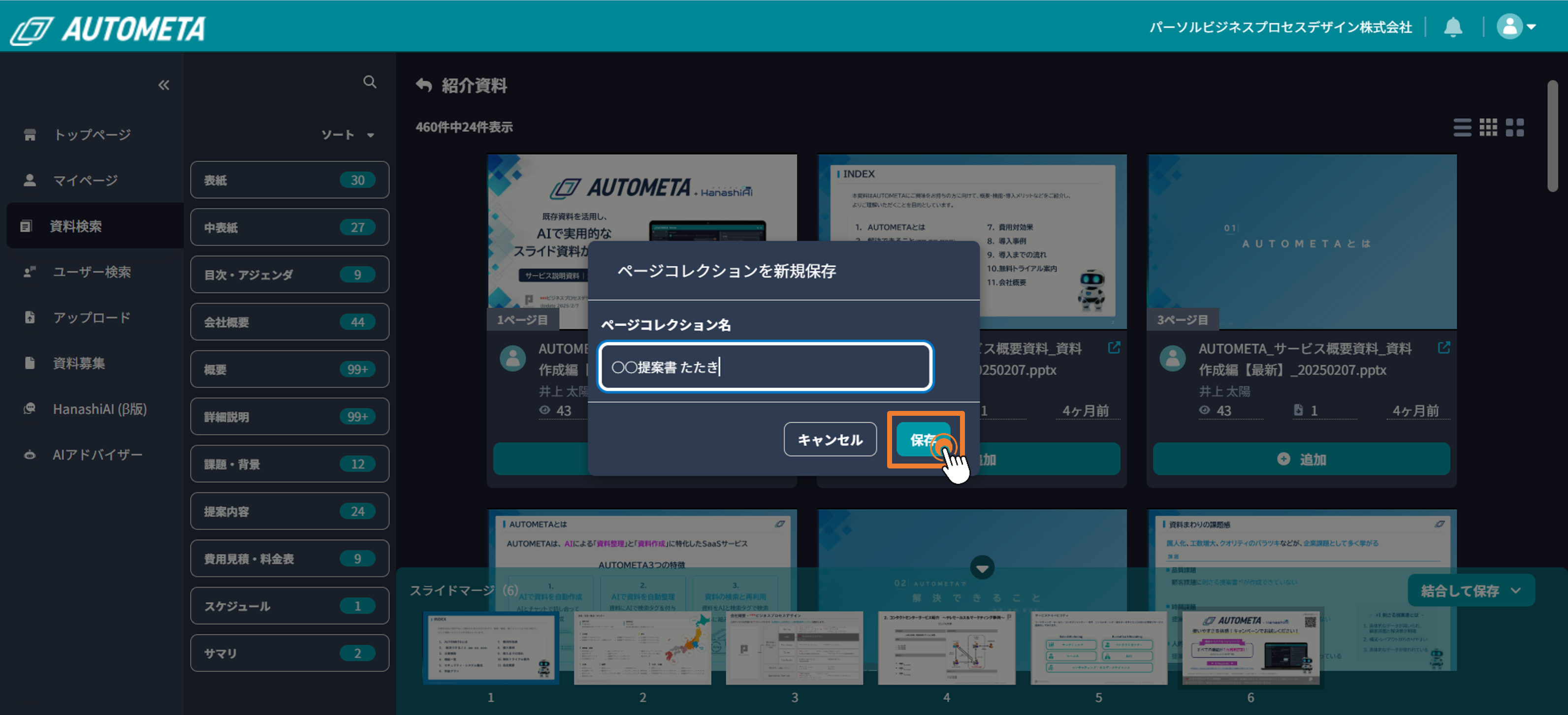Filter by 表紙 category
Image resolution: width=1568 pixels, height=715 pixels.
(x=289, y=180)
